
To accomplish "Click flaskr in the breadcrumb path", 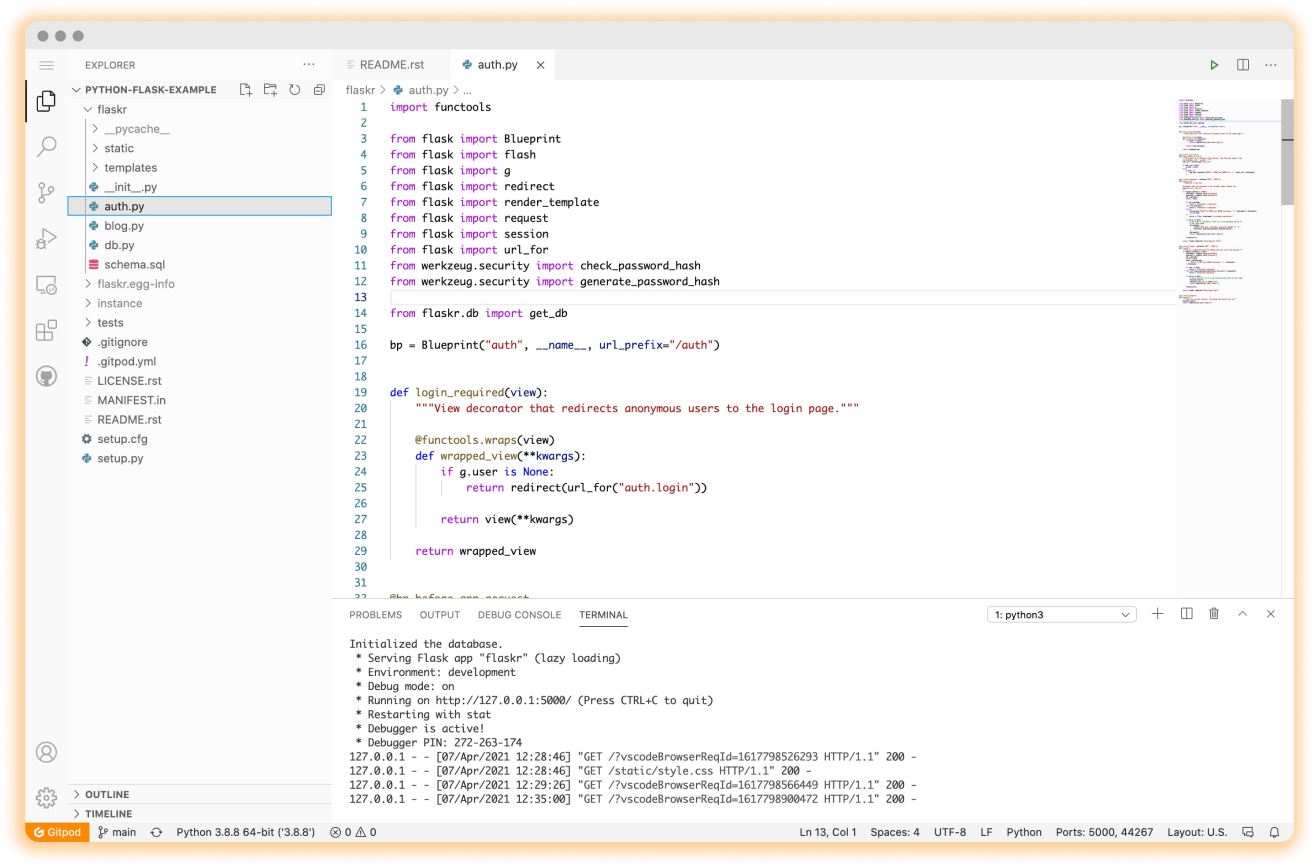I will click(x=360, y=90).
